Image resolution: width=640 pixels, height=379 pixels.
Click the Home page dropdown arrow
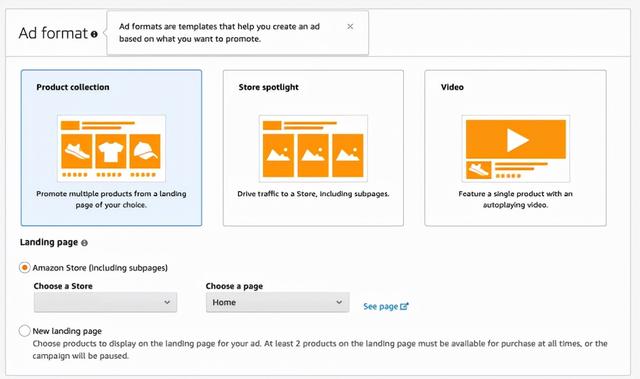pyautogui.click(x=339, y=302)
